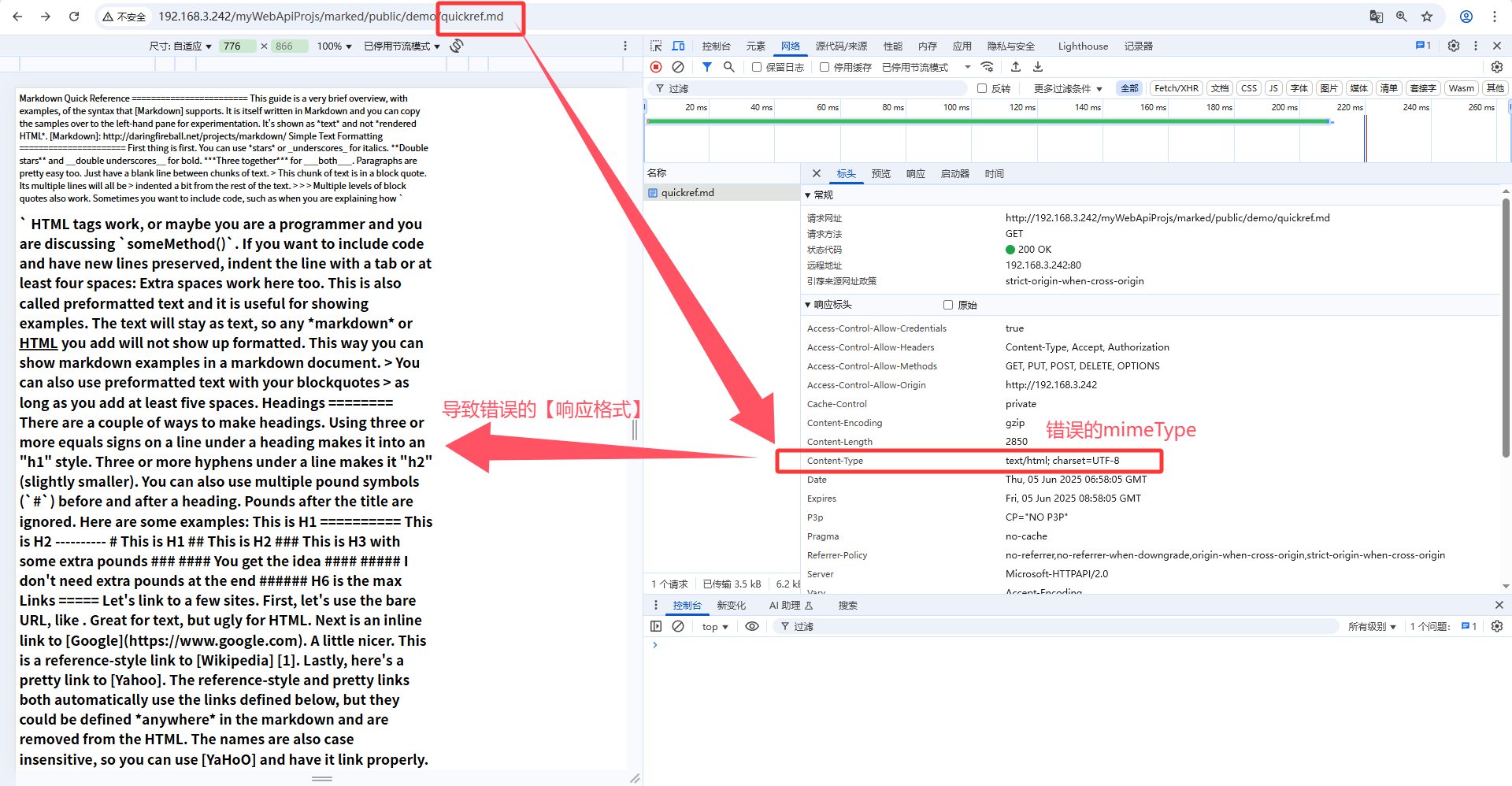Open dimensions 尺寸 dropdown
The width and height of the screenshot is (1512, 786).
pos(180,46)
